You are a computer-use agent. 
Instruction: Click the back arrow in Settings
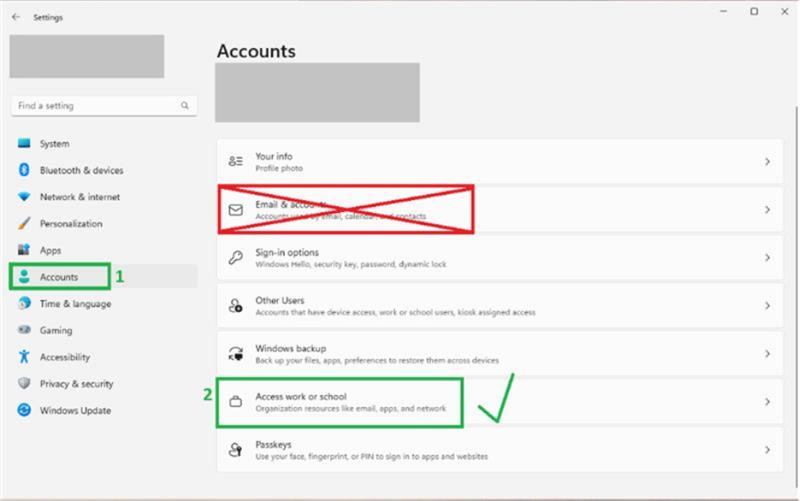[16, 17]
